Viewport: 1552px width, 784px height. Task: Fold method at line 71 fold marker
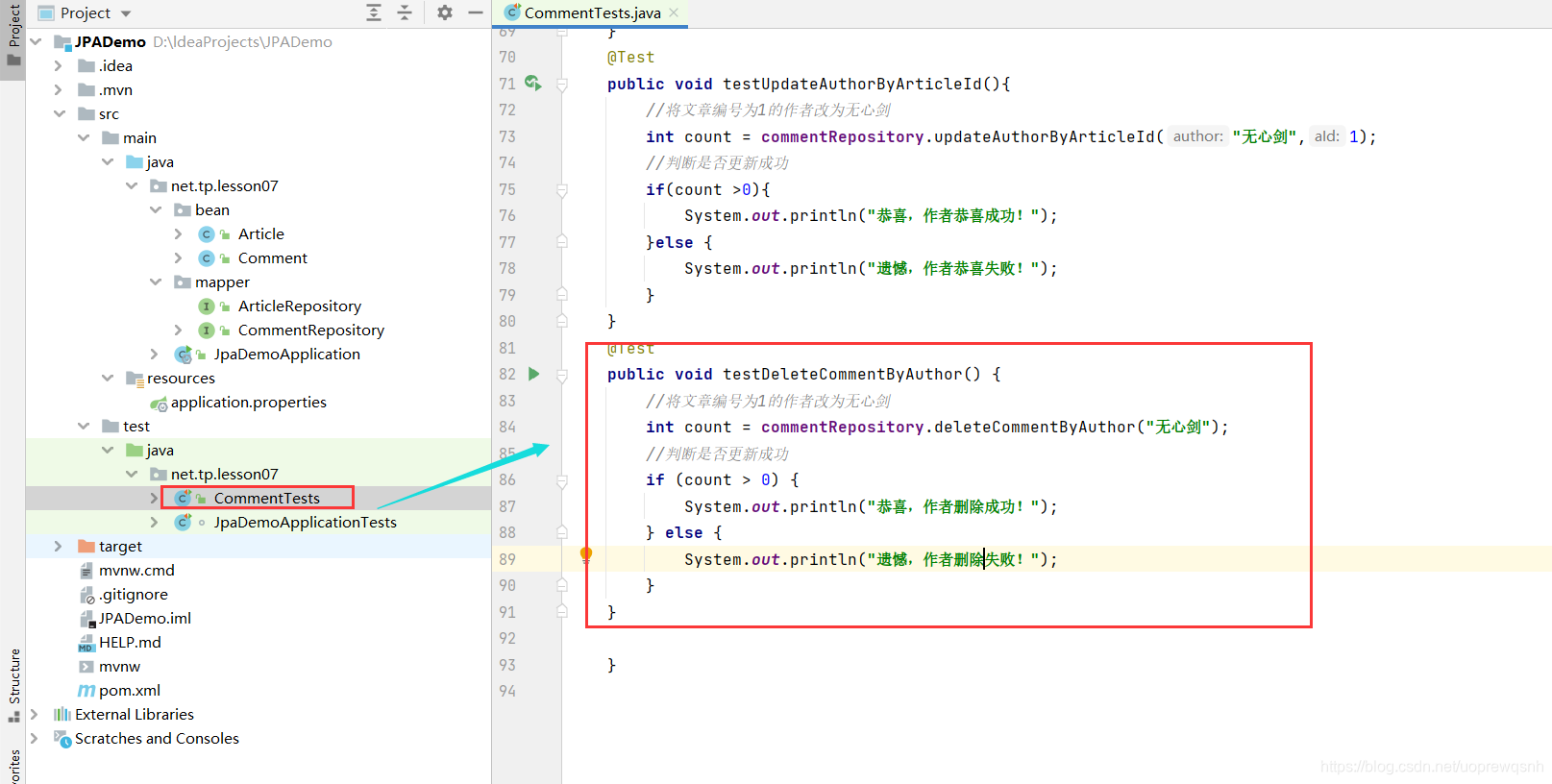[x=562, y=85]
